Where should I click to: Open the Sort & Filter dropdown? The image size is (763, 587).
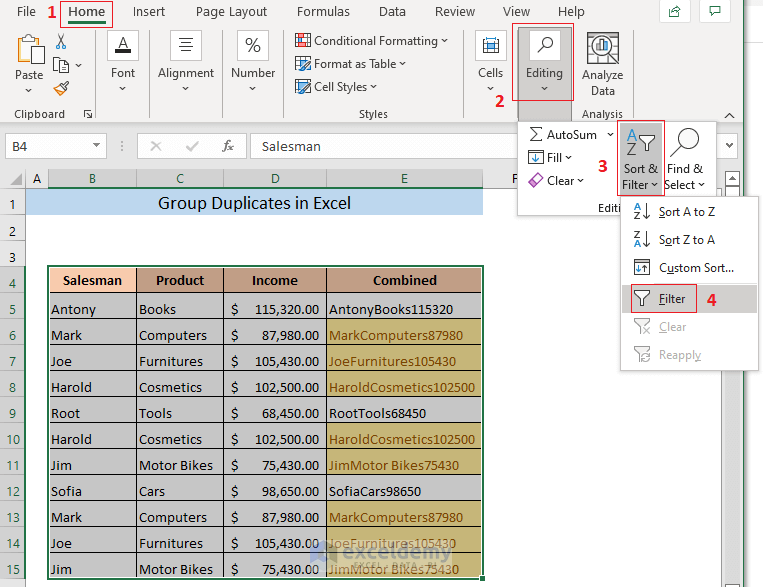[x=640, y=159]
